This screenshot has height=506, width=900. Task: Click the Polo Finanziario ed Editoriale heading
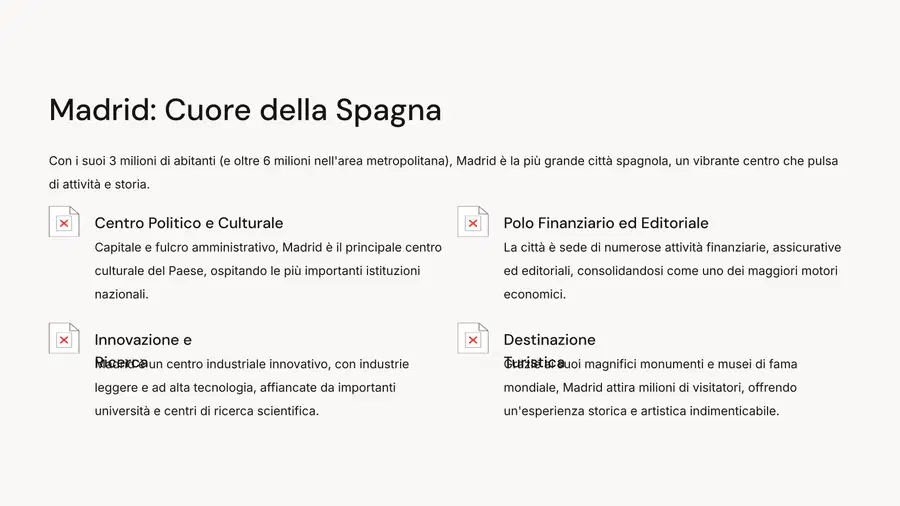point(606,223)
